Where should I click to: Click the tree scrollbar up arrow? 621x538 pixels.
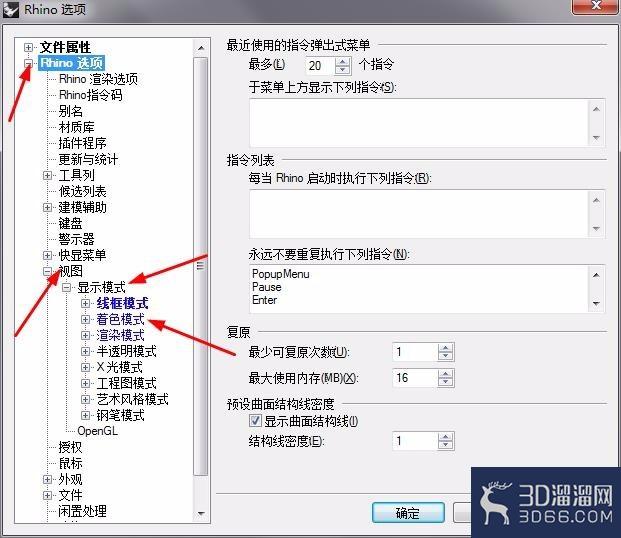tap(201, 48)
